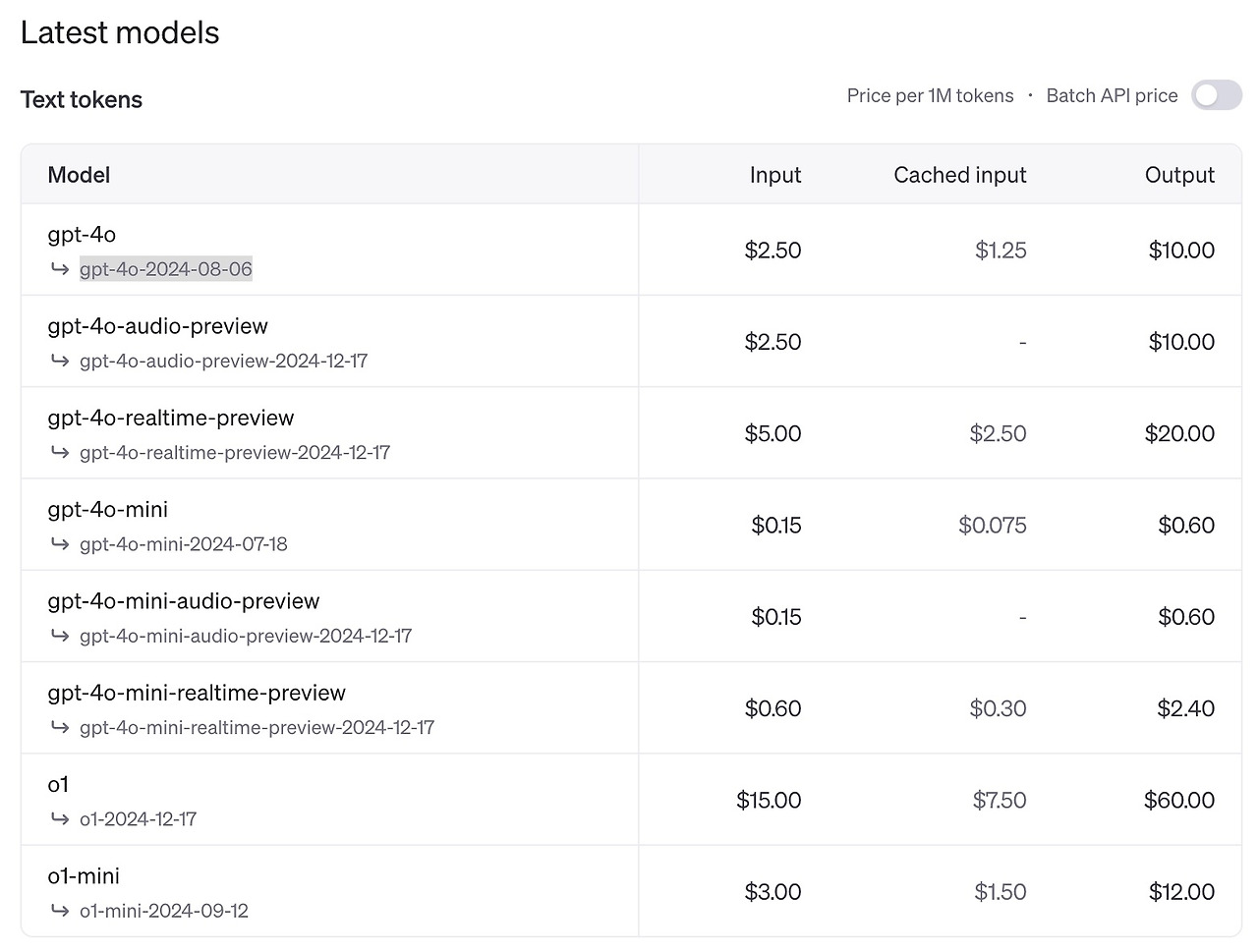Click arrow icon beside gpt-4o-mini-2024-07-18
Image resolution: width=1258 pixels, height=952 pixels.
pos(60,543)
